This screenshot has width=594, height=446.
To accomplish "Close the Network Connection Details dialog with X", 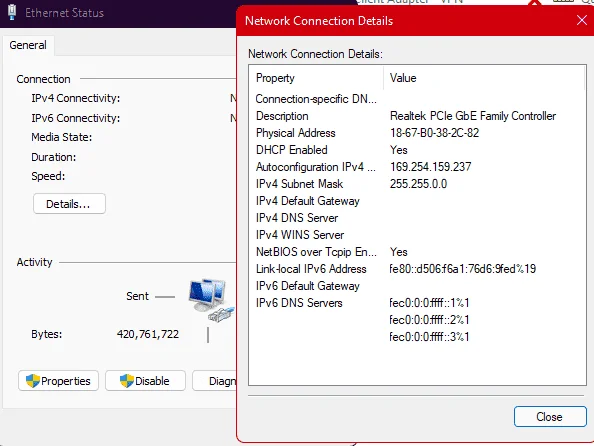I will tap(582, 20).
